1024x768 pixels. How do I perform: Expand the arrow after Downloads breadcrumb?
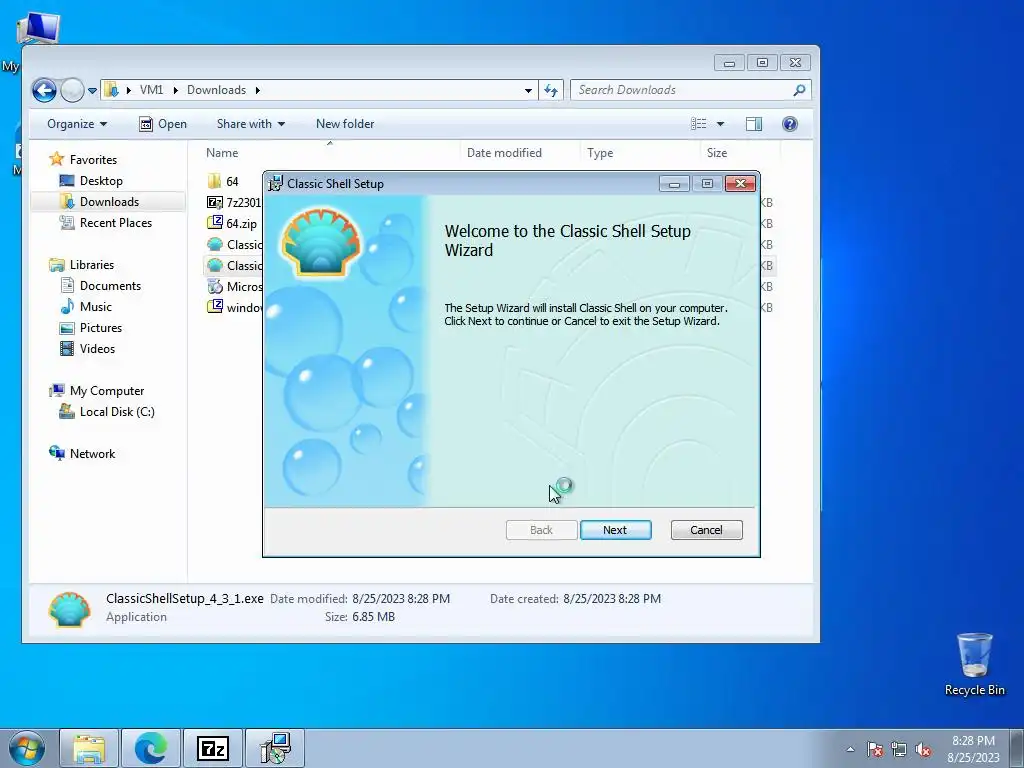(x=257, y=90)
